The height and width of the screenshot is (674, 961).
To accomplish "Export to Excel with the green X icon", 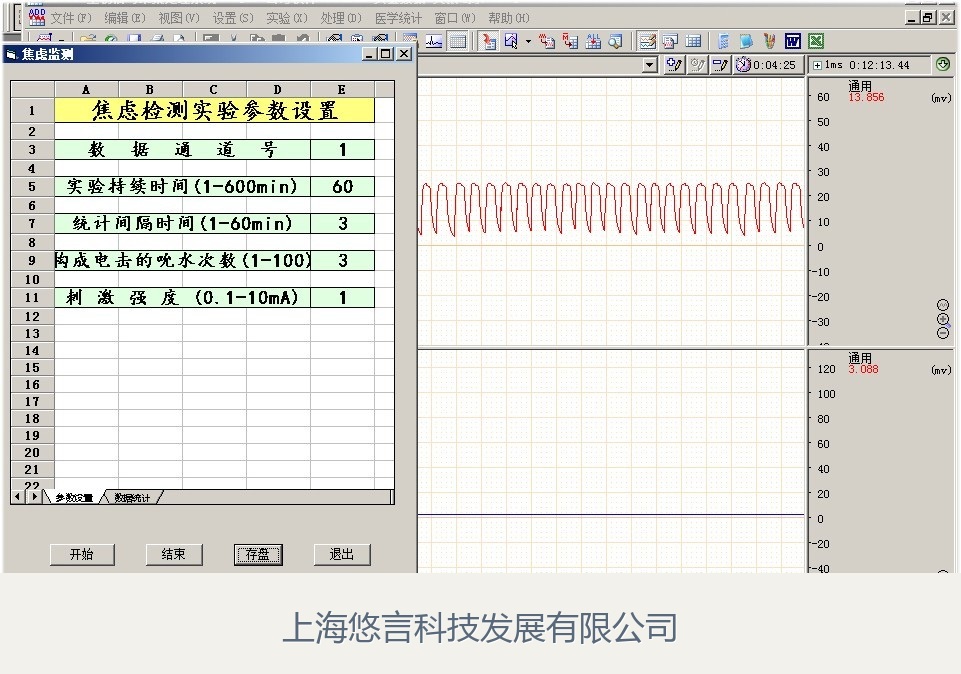I will click(x=816, y=42).
